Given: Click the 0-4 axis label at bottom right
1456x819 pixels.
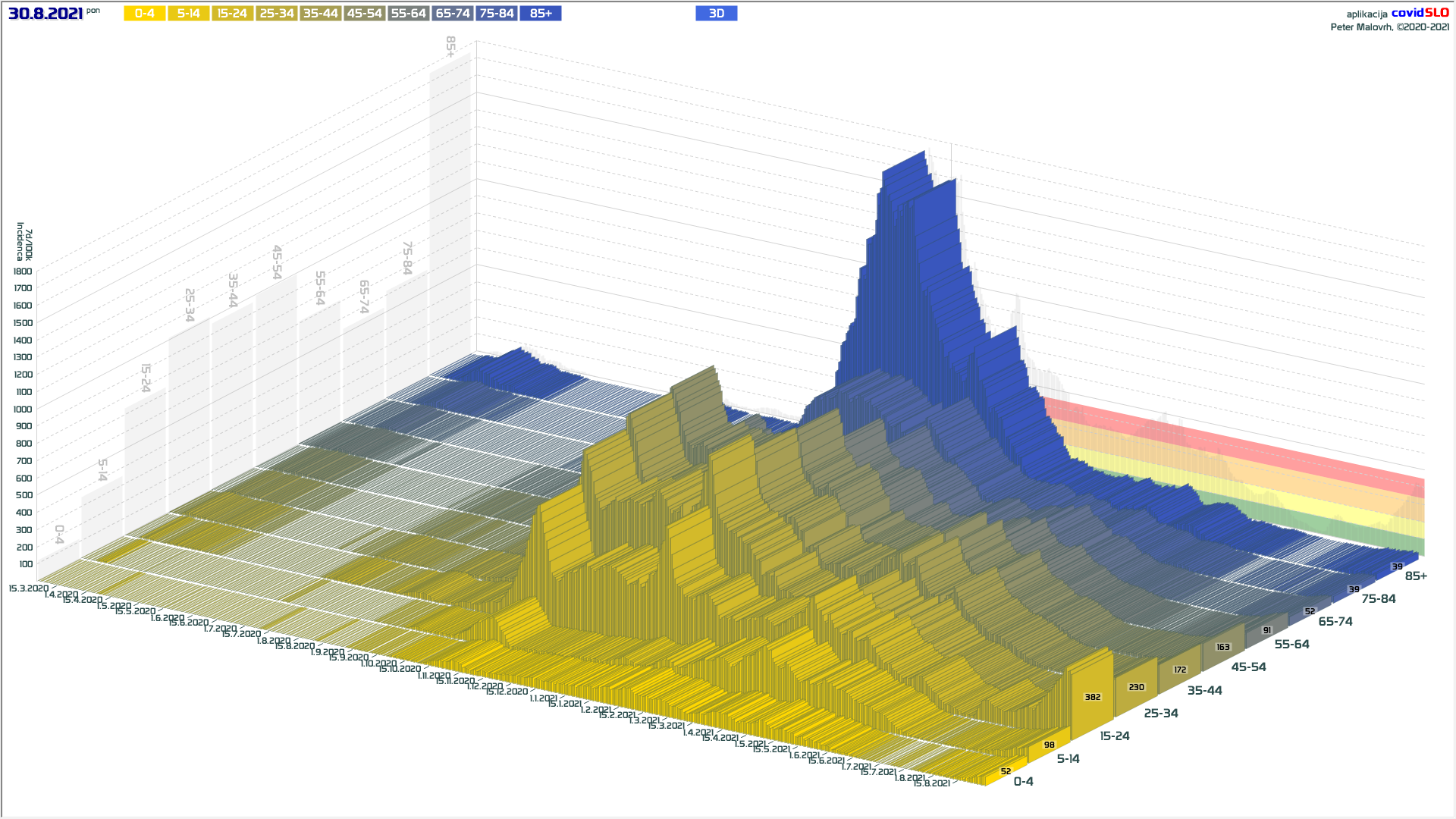Looking at the screenshot, I should pos(1023,782).
